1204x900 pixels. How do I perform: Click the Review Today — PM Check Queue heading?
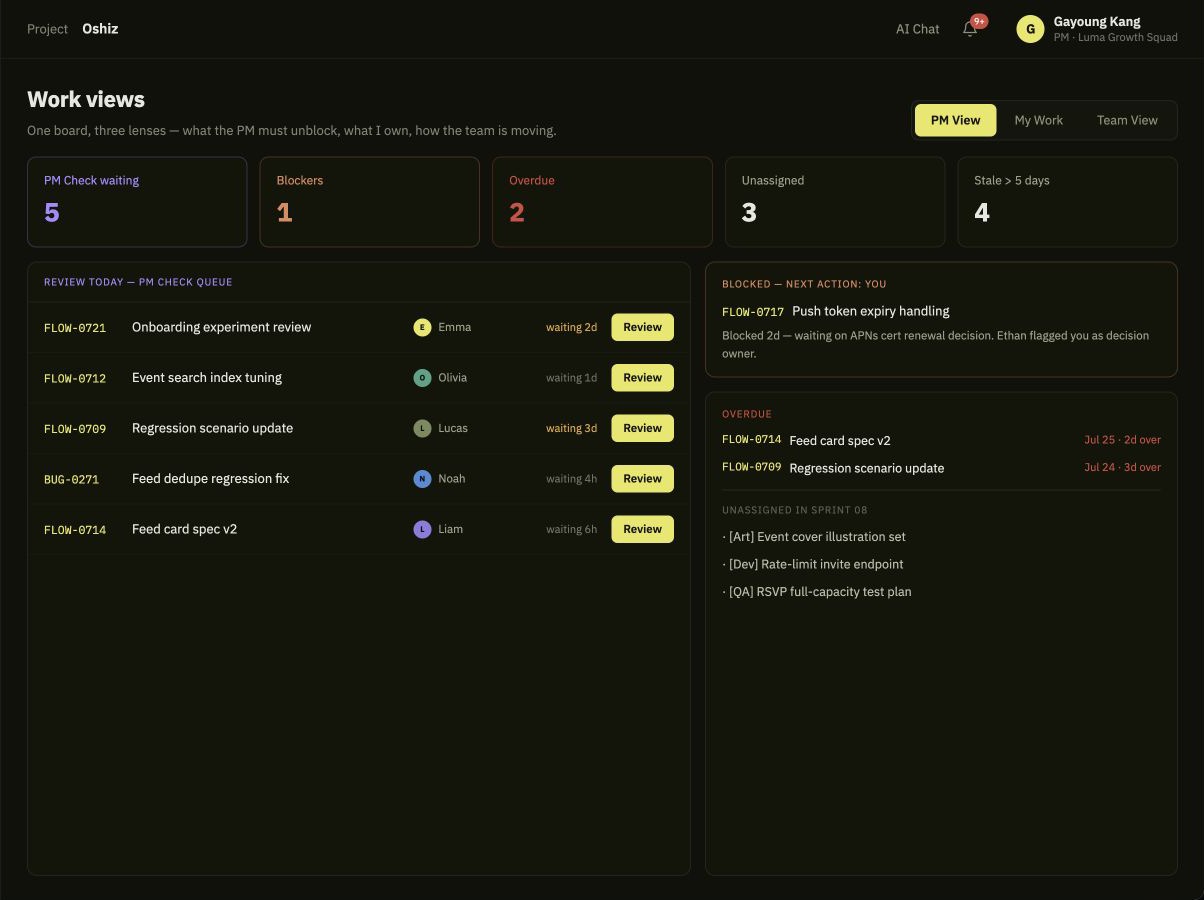(138, 282)
